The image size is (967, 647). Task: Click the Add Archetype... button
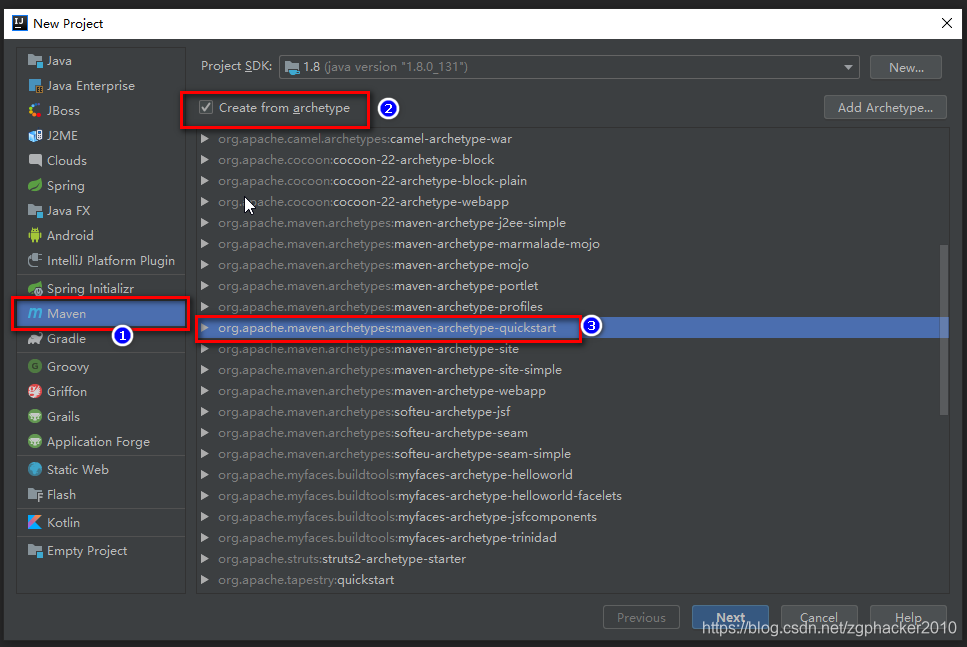click(x=885, y=107)
